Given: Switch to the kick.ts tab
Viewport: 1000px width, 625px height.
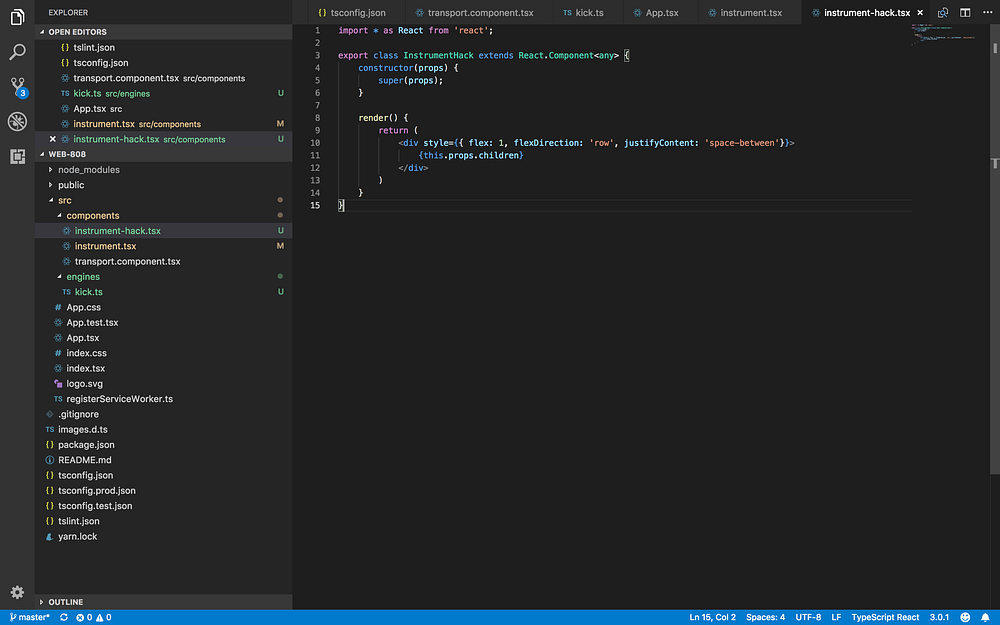Looking at the screenshot, I should pyautogui.click(x=589, y=13).
